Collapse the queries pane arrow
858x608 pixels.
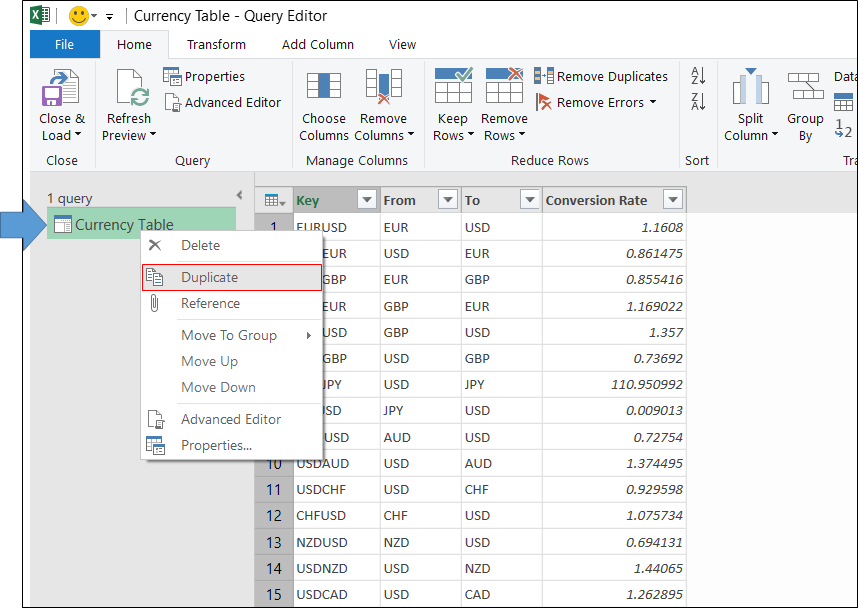(239, 195)
